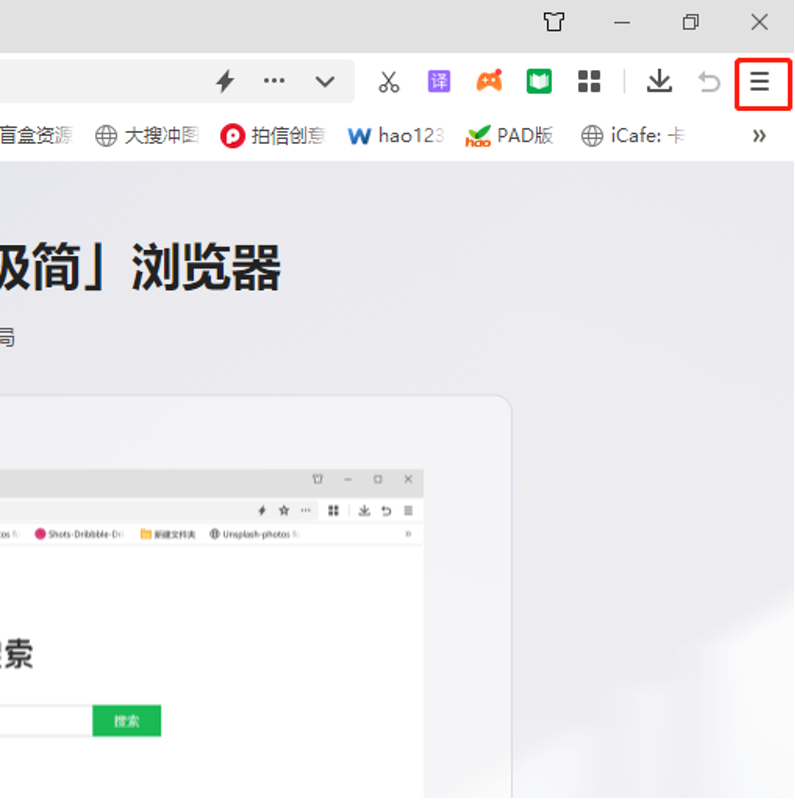Open the skin changer shirt icon

(x=553, y=22)
